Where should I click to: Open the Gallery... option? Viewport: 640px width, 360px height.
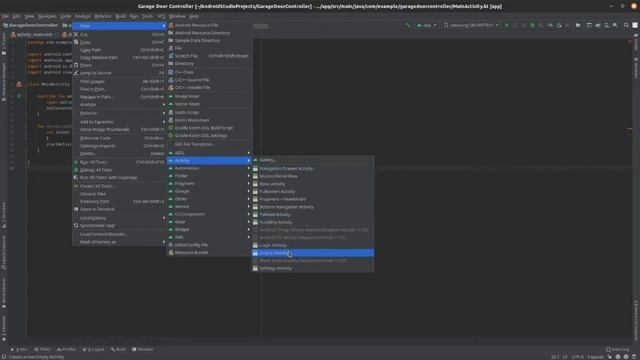coord(313,160)
